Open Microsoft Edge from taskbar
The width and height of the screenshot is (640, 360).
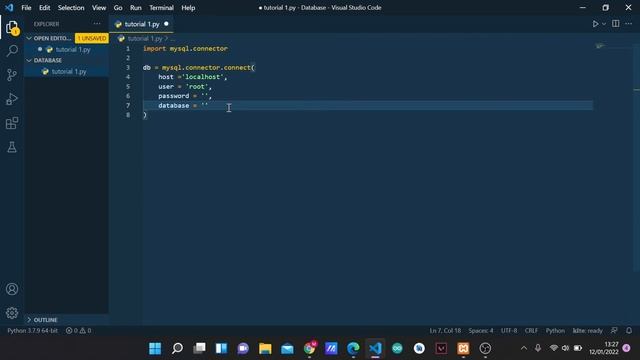353,348
